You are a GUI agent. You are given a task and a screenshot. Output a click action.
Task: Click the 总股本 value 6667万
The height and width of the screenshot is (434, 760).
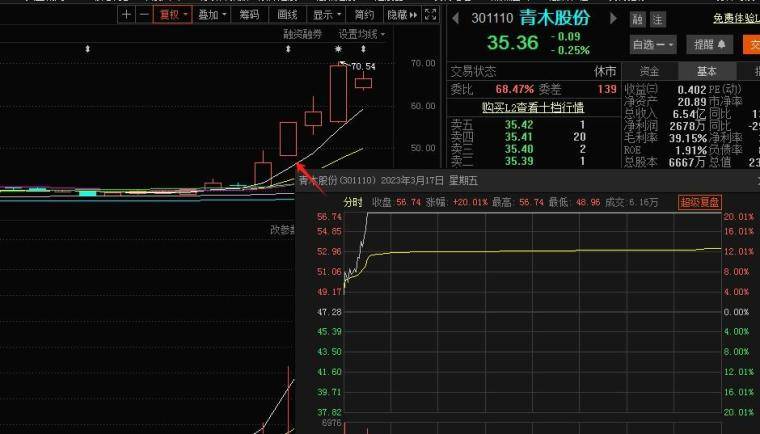(687, 162)
